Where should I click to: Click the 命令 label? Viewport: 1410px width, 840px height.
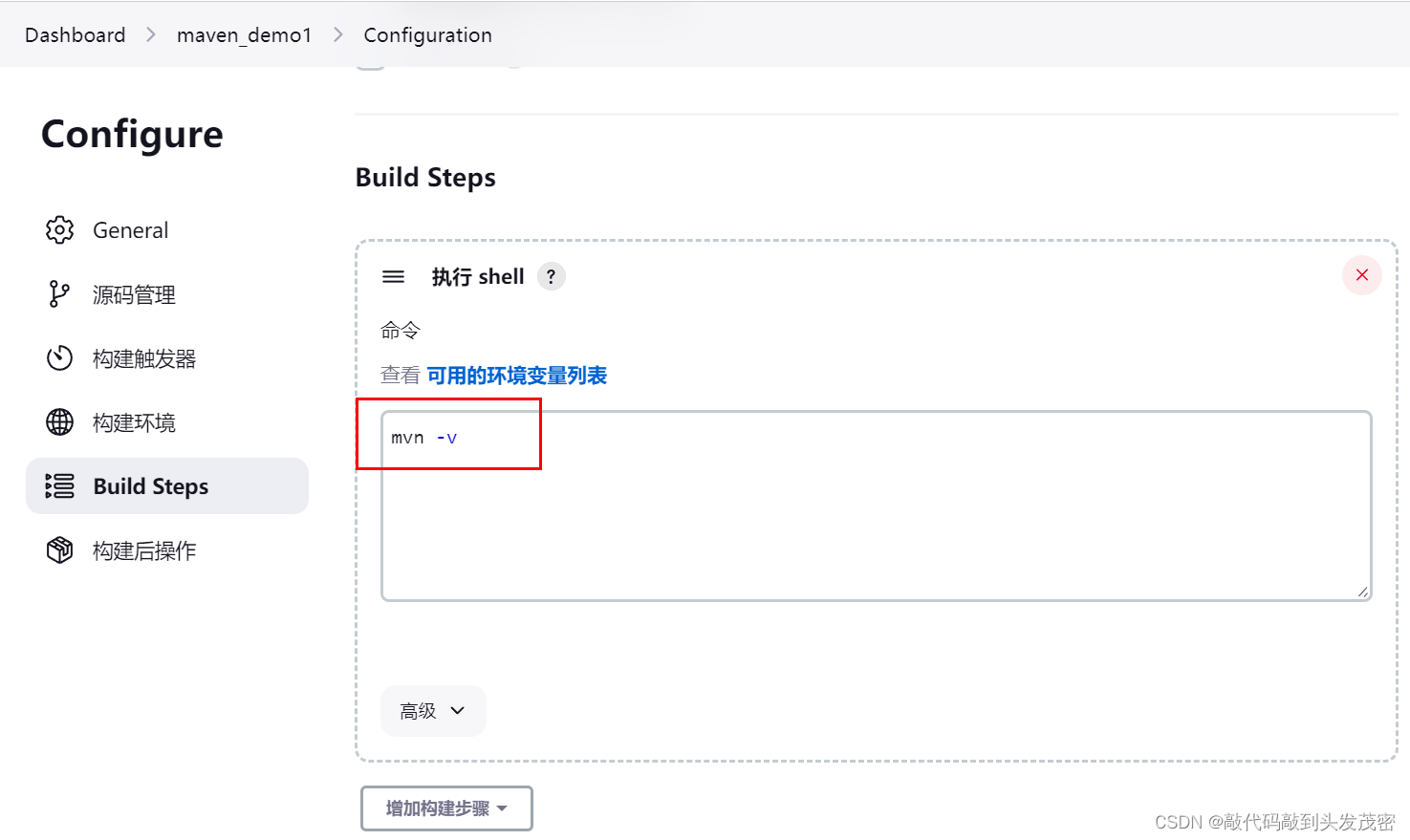click(401, 331)
